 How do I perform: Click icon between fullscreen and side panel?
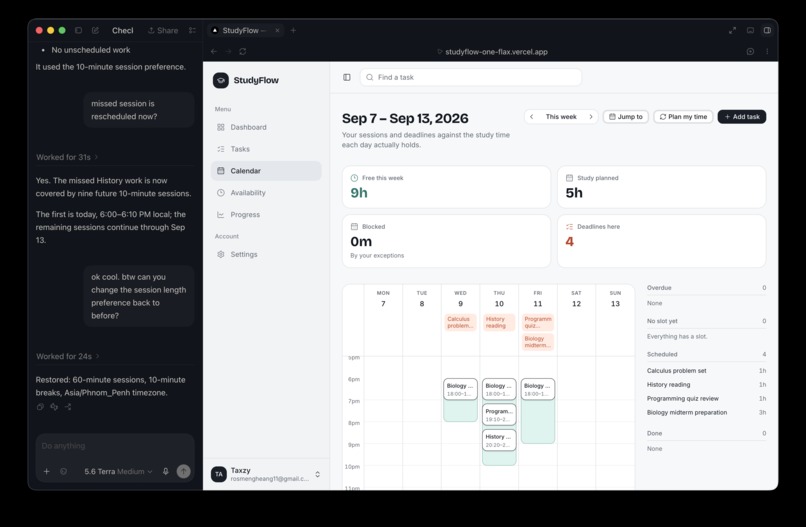750,30
